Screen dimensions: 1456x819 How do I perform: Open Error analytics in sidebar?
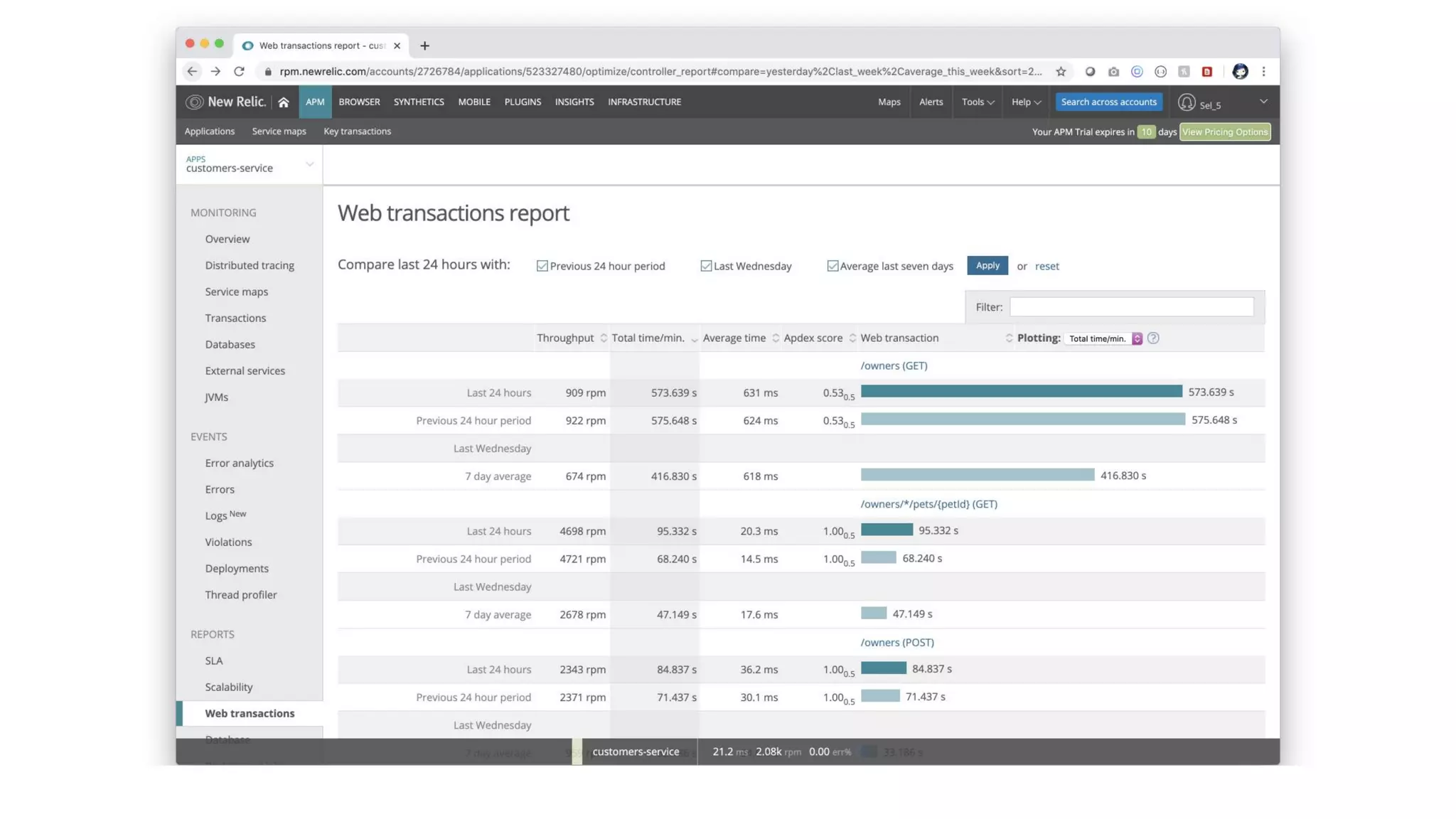click(239, 463)
